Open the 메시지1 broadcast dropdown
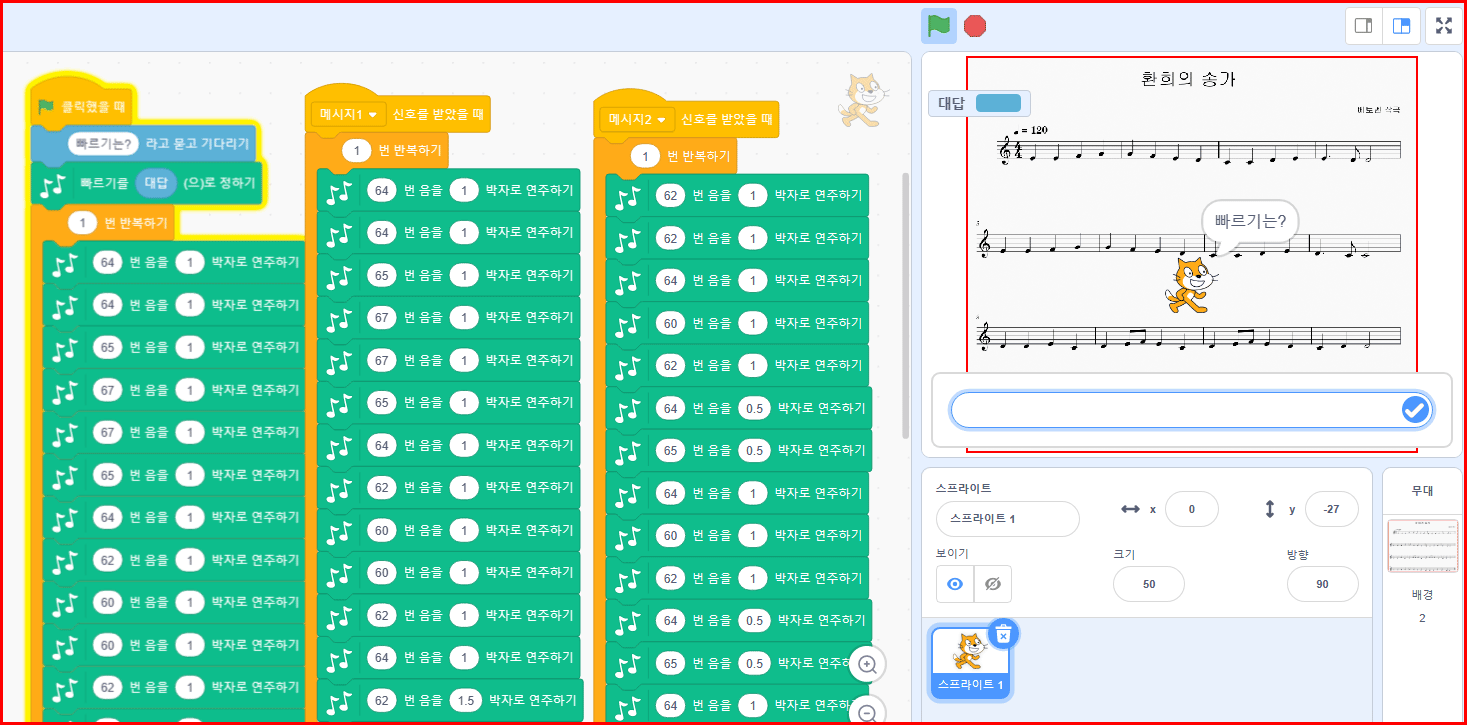1467x725 pixels. coord(347,115)
